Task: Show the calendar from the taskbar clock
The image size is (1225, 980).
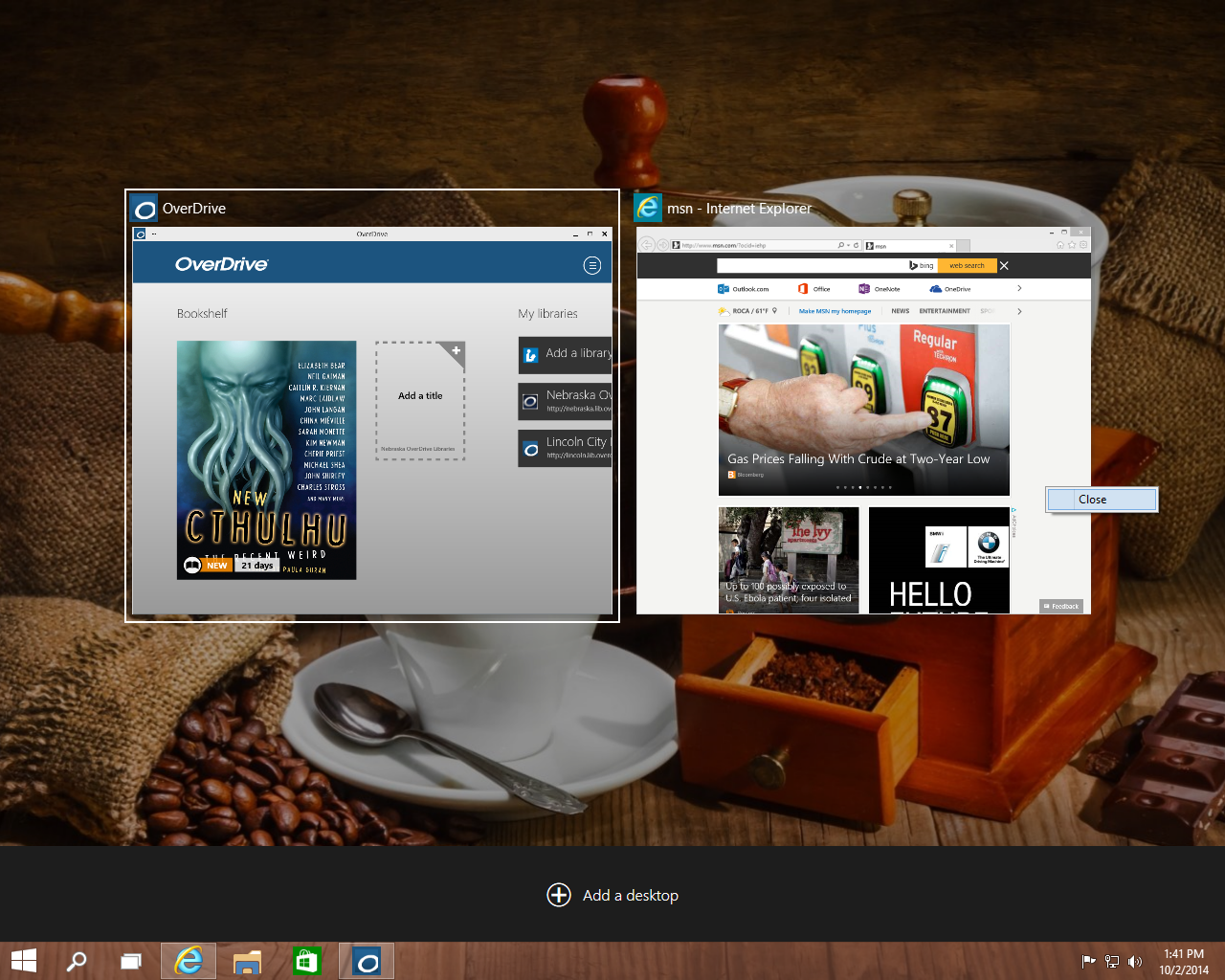Action: (x=1184, y=962)
